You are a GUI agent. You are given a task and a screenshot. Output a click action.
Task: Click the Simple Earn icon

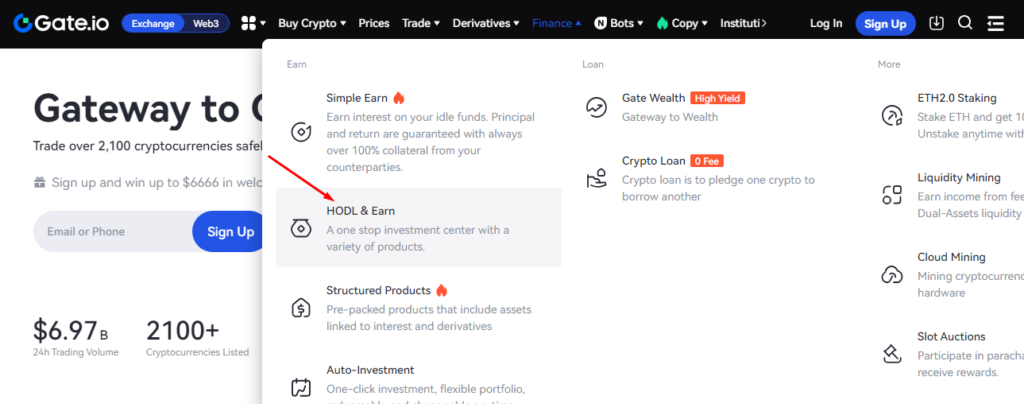click(301, 132)
